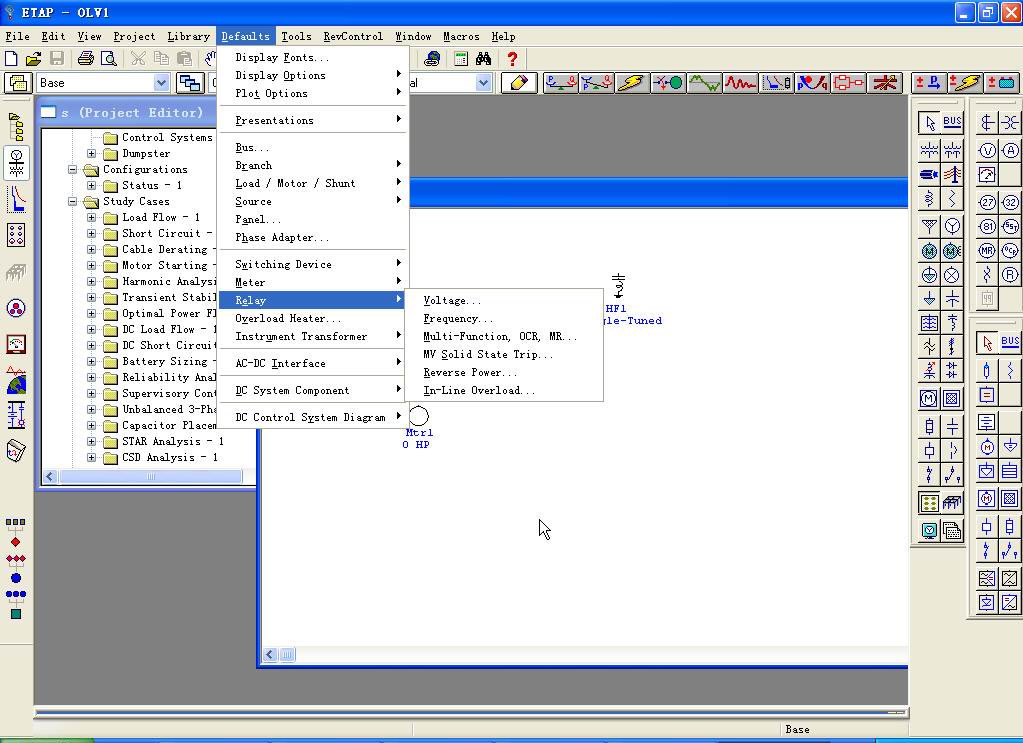Expand the STAR Analysis - 1 node

(92, 442)
